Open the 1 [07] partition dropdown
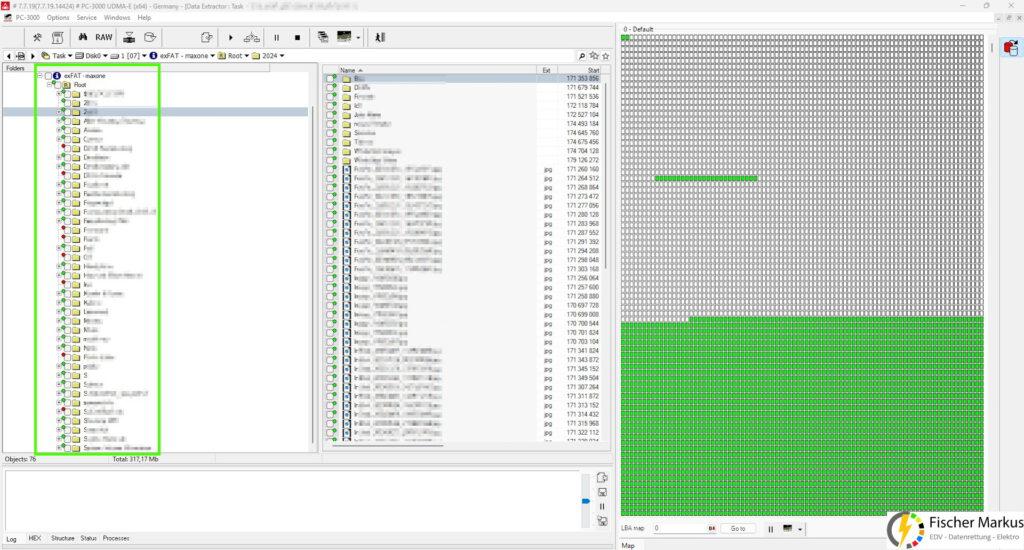Screen dimensions: 1024x550 pyautogui.click(x=144, y=56)
